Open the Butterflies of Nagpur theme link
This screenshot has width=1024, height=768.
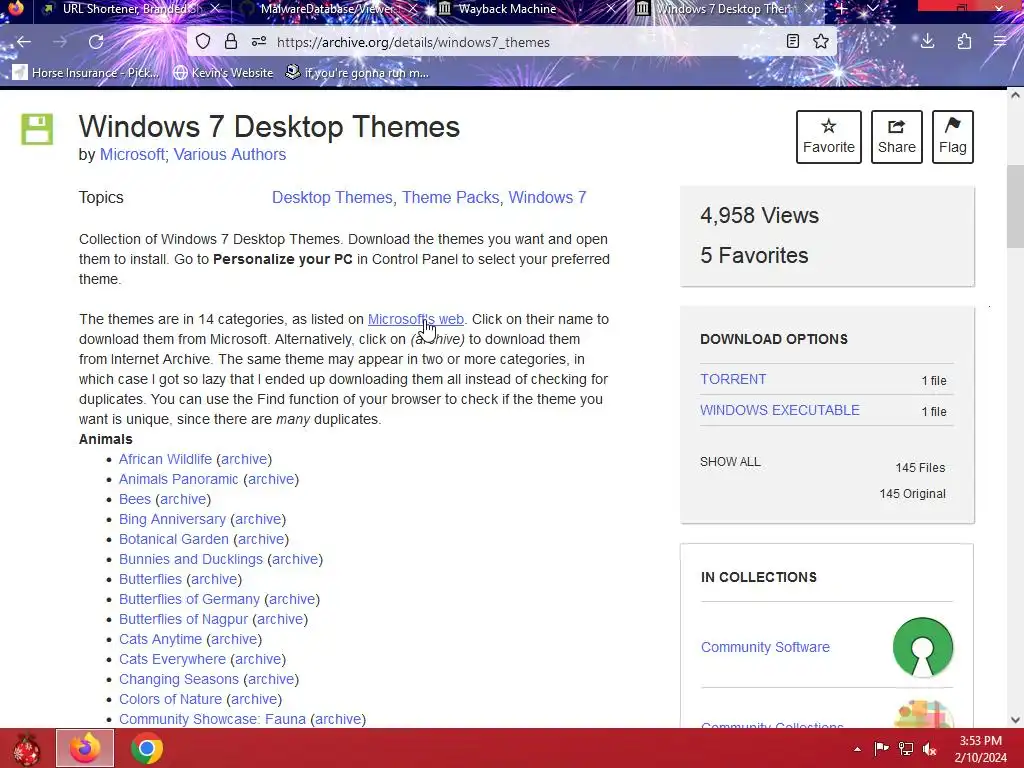point(184,619)
